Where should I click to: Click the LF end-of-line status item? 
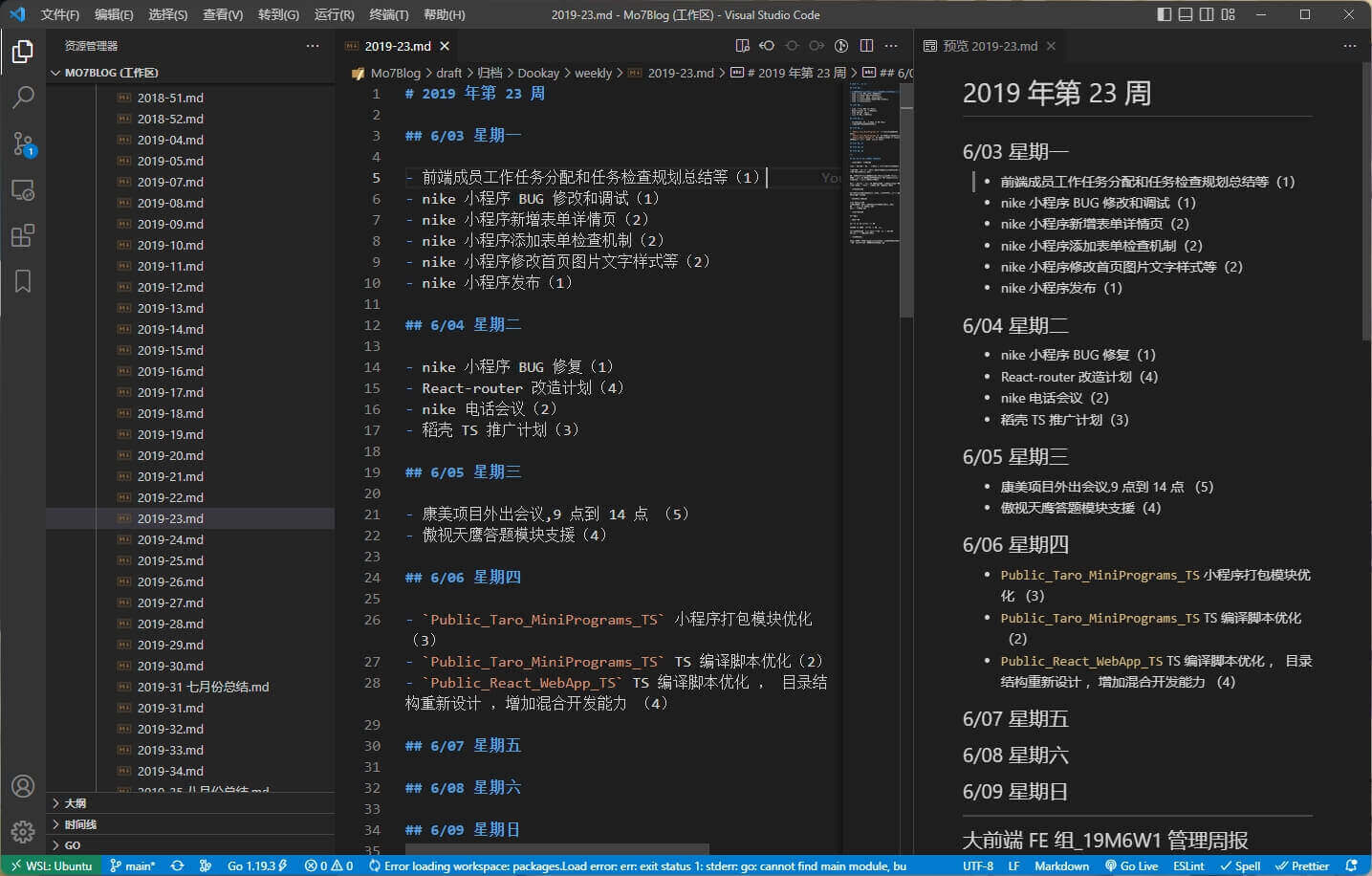(x=1013, y=865)
